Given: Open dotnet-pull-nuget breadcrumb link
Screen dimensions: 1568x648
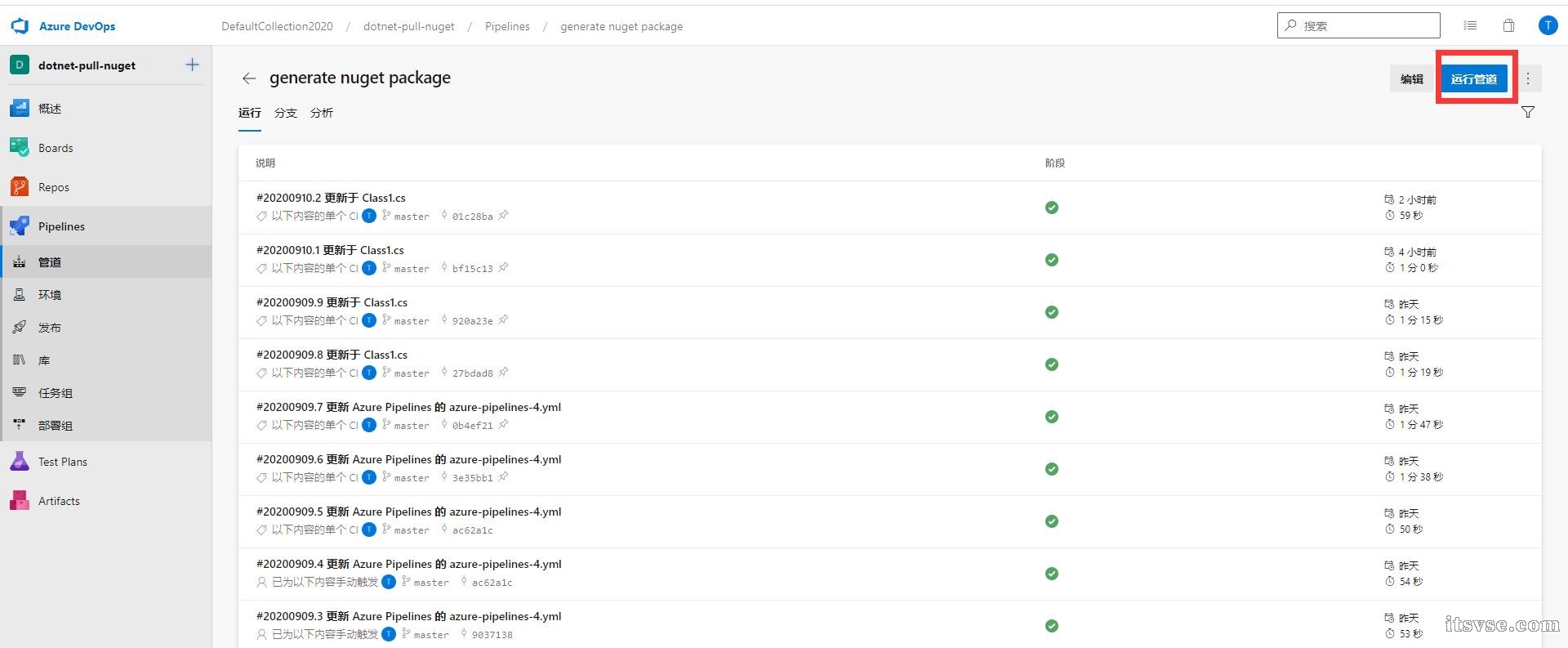Looking at the screenshot, I should click(x=409, y=26).
